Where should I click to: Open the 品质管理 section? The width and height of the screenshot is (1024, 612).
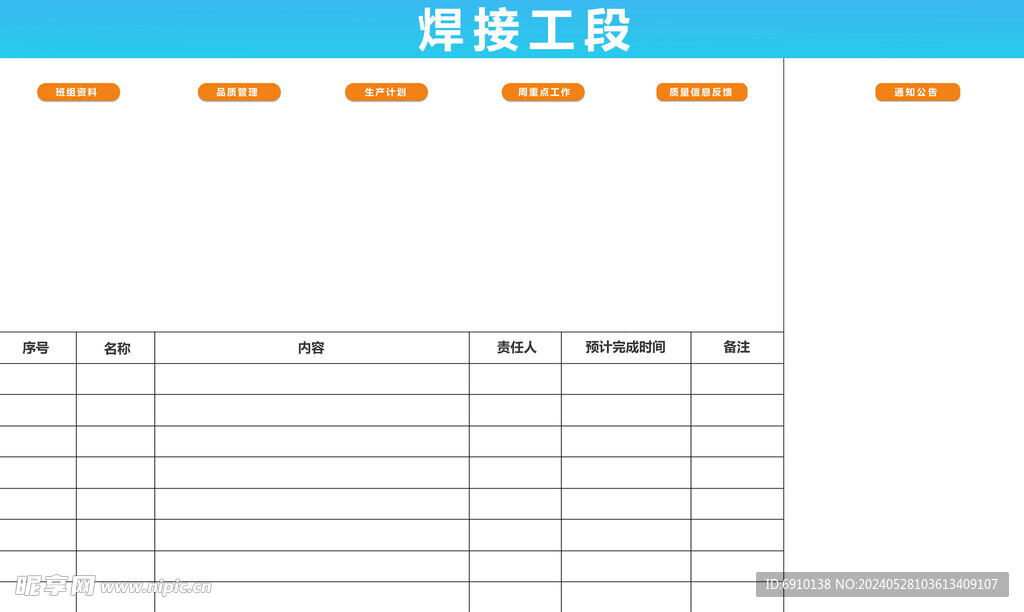[x=239, y=92]
